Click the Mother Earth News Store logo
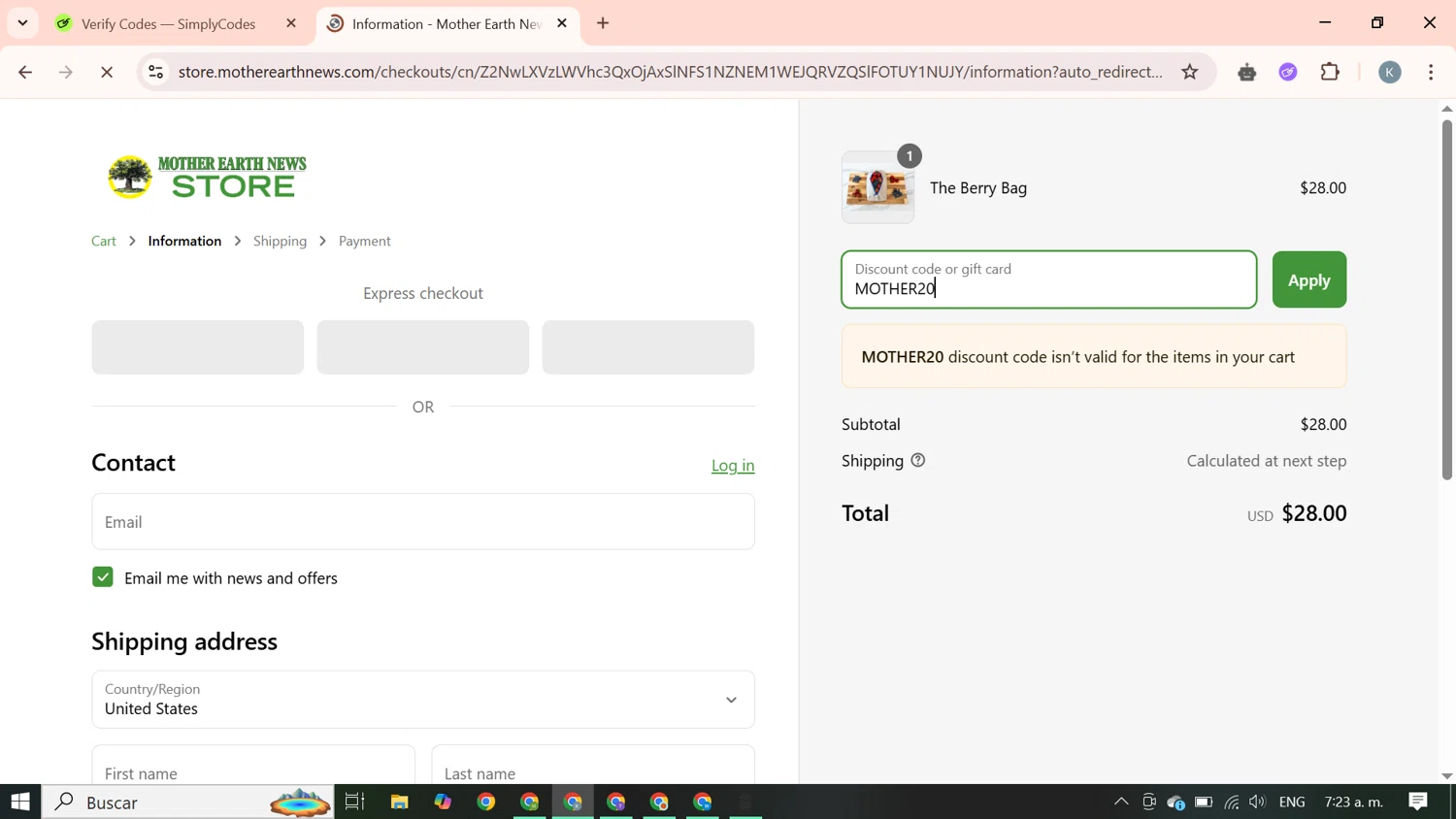Viewport: 1456px width, 819px height. point(207,177)
